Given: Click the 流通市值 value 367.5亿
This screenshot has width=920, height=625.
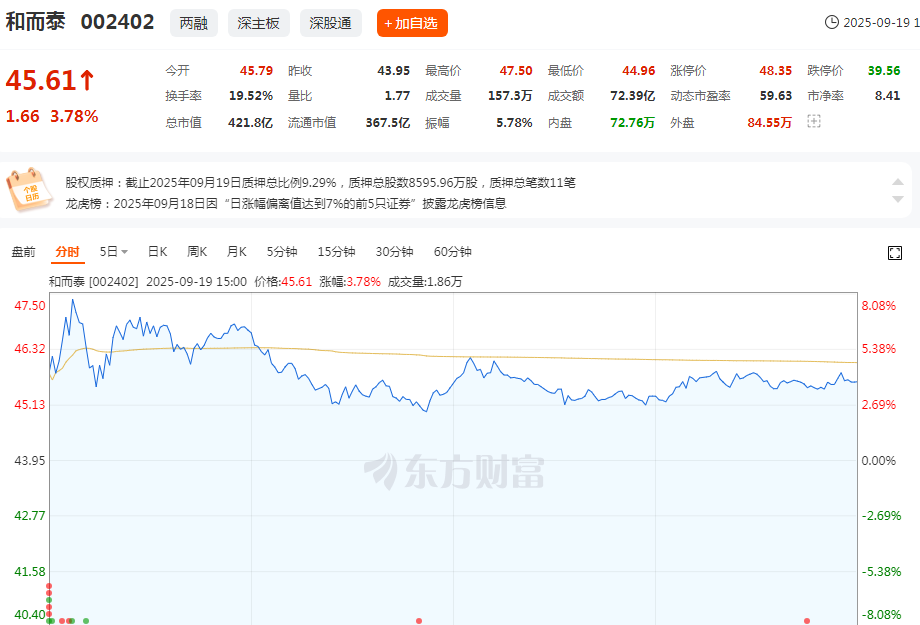Looking at the screenshot, I should 388,123.
